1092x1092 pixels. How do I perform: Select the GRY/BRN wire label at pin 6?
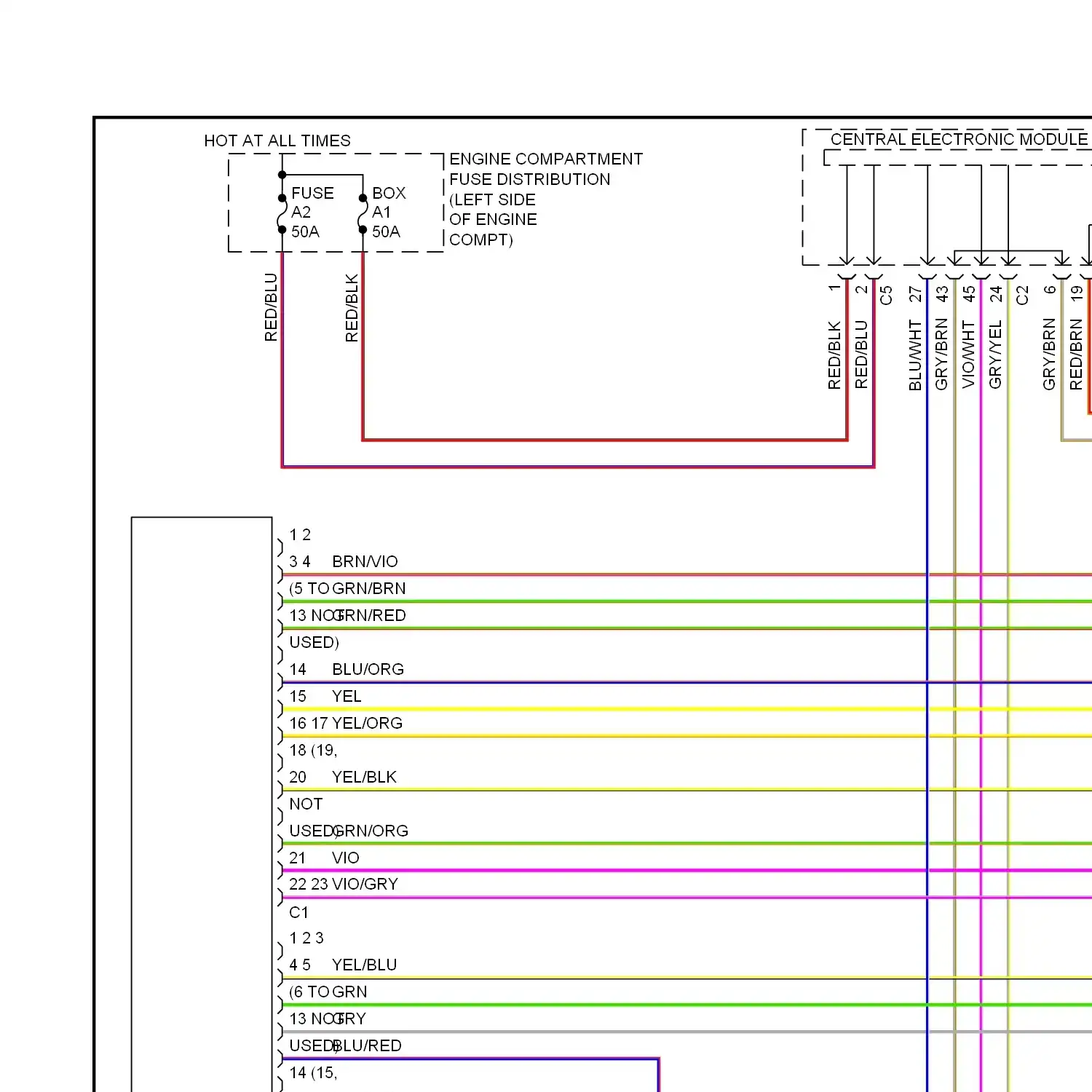[x=1049, y=354]
